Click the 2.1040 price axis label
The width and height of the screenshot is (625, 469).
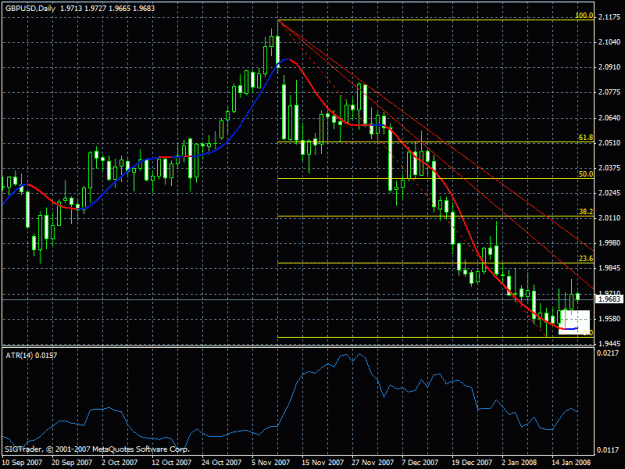(609, 42)
